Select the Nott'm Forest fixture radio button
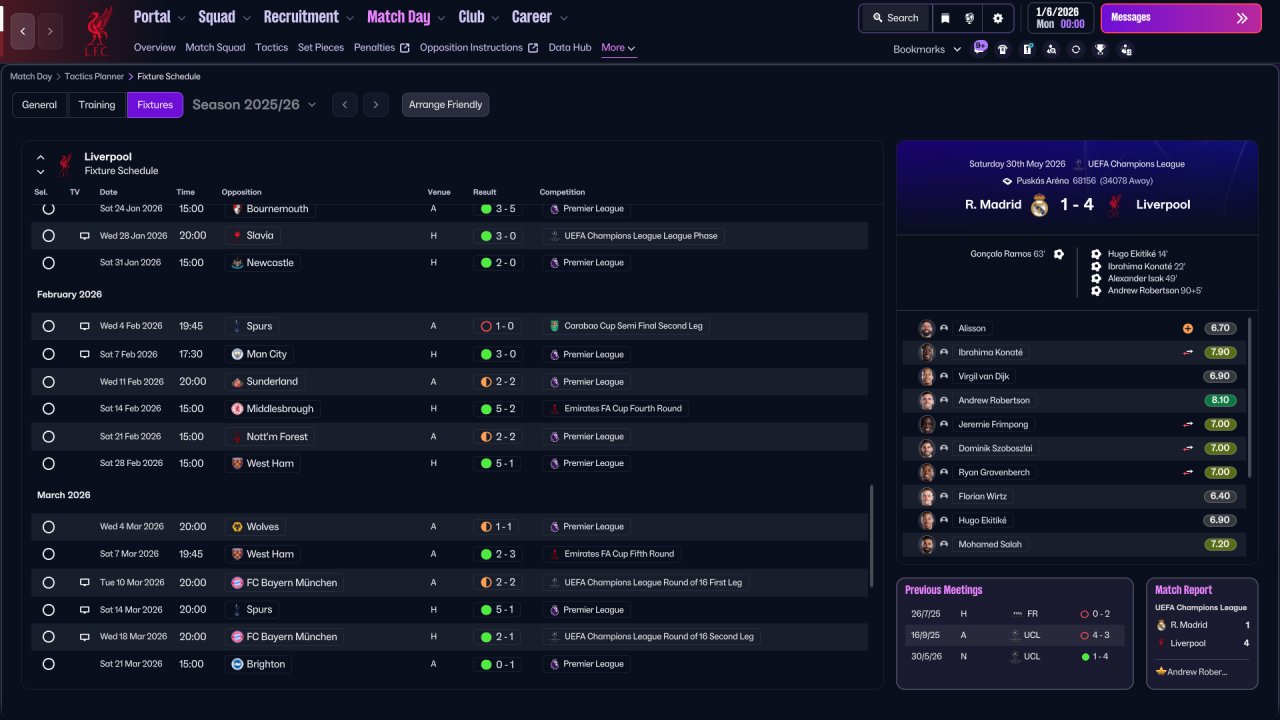Image resolution: width=1280 pixels, height=720 pixels. click(48, 437)
